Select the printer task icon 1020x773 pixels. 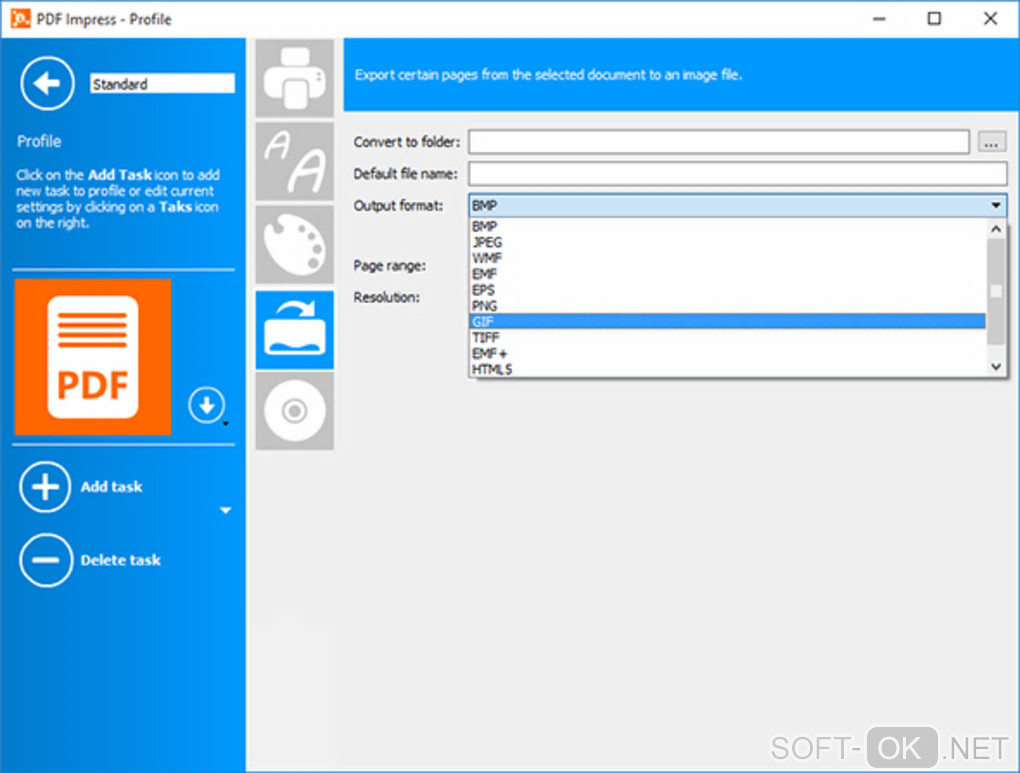[295, 78]
